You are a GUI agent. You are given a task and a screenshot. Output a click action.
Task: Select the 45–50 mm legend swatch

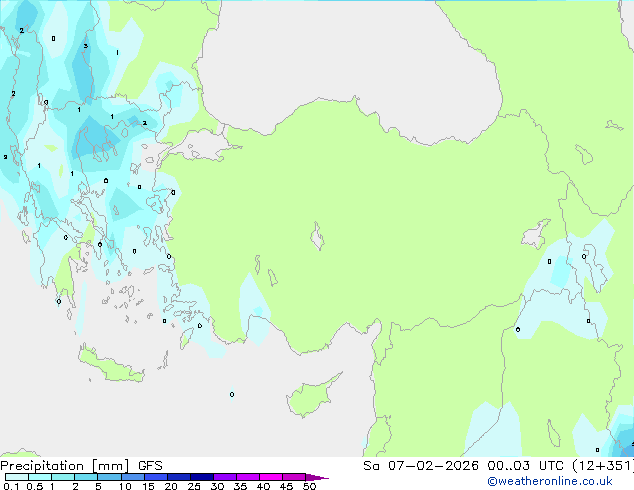click(294, 477)
